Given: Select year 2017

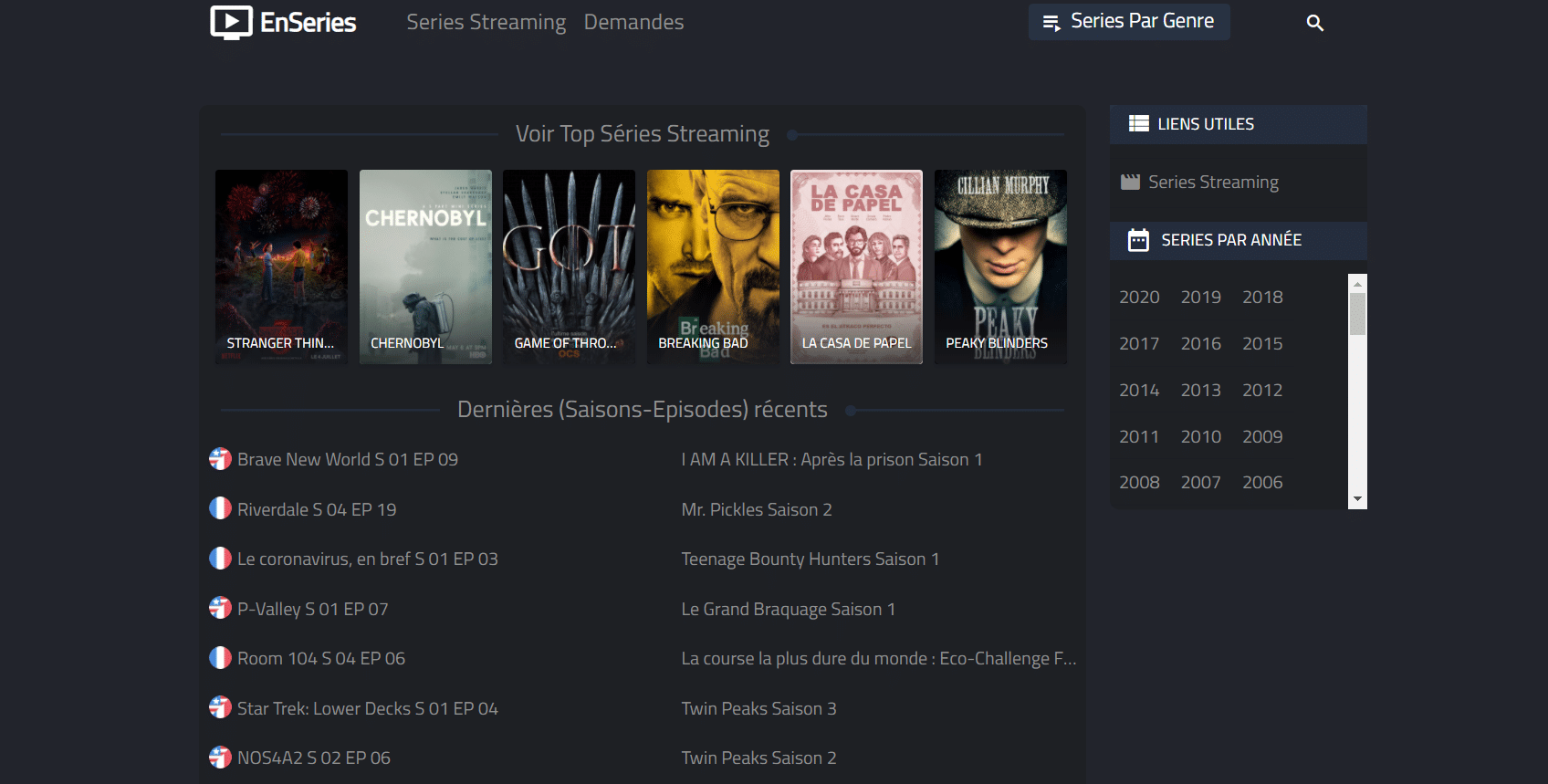Looking at the screenshot, I should point(1139,344).
